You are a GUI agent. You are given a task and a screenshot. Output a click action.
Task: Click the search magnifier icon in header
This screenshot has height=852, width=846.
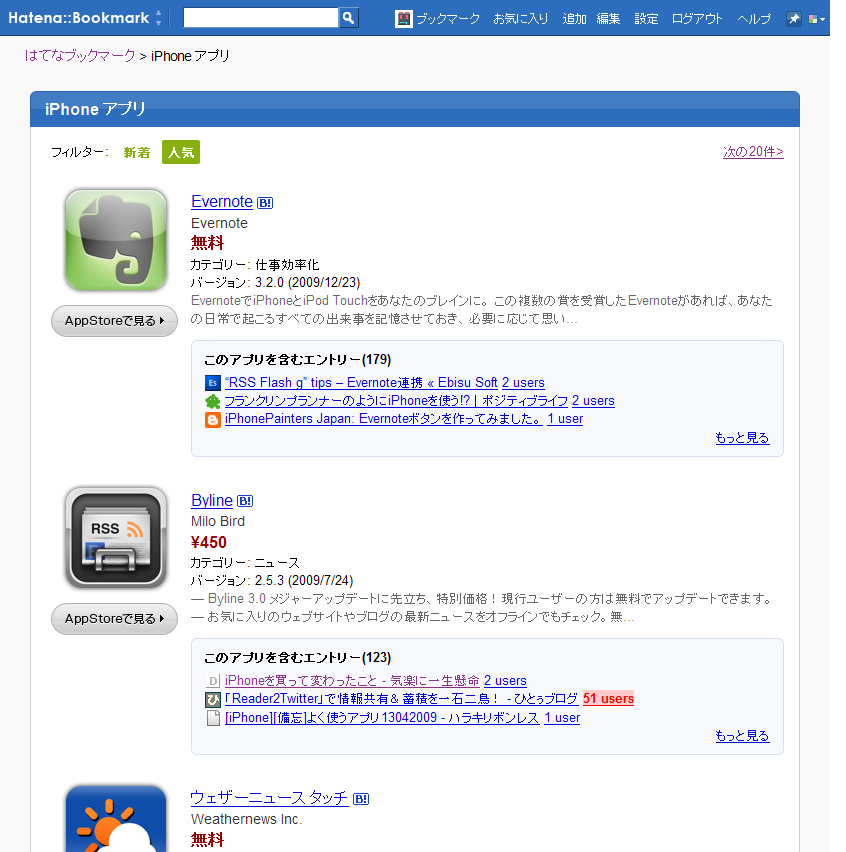tap(348, 18)
